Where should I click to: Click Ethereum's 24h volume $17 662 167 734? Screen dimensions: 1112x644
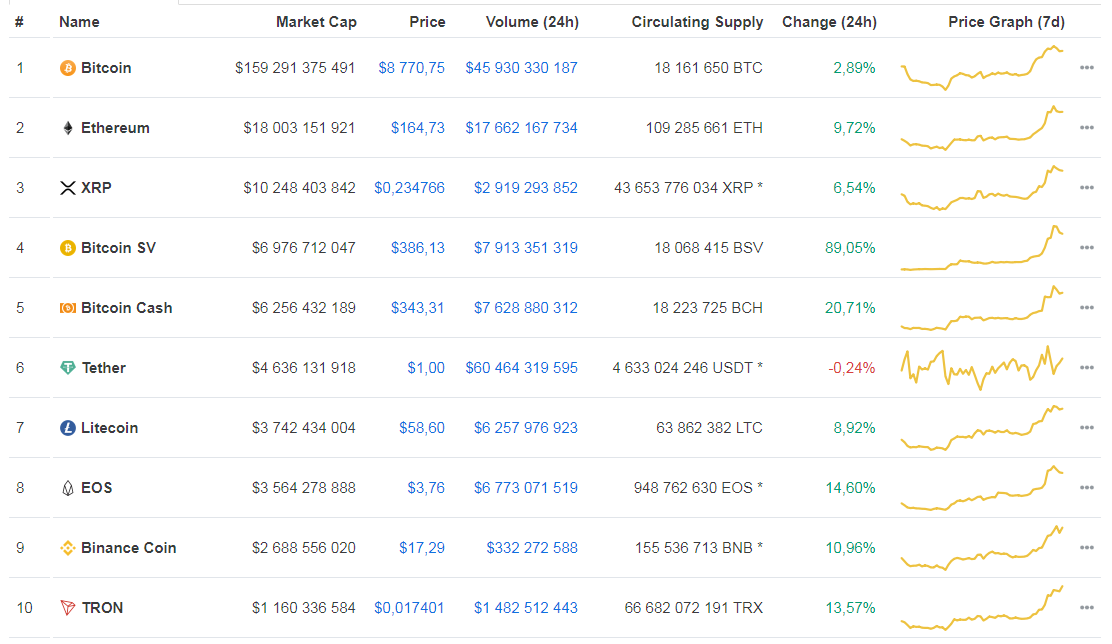coord(521,128)
